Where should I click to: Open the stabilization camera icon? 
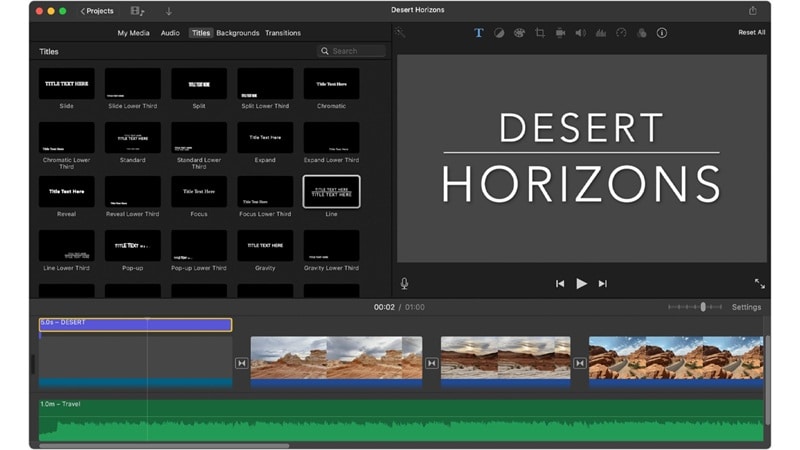[x=560, y=33]
